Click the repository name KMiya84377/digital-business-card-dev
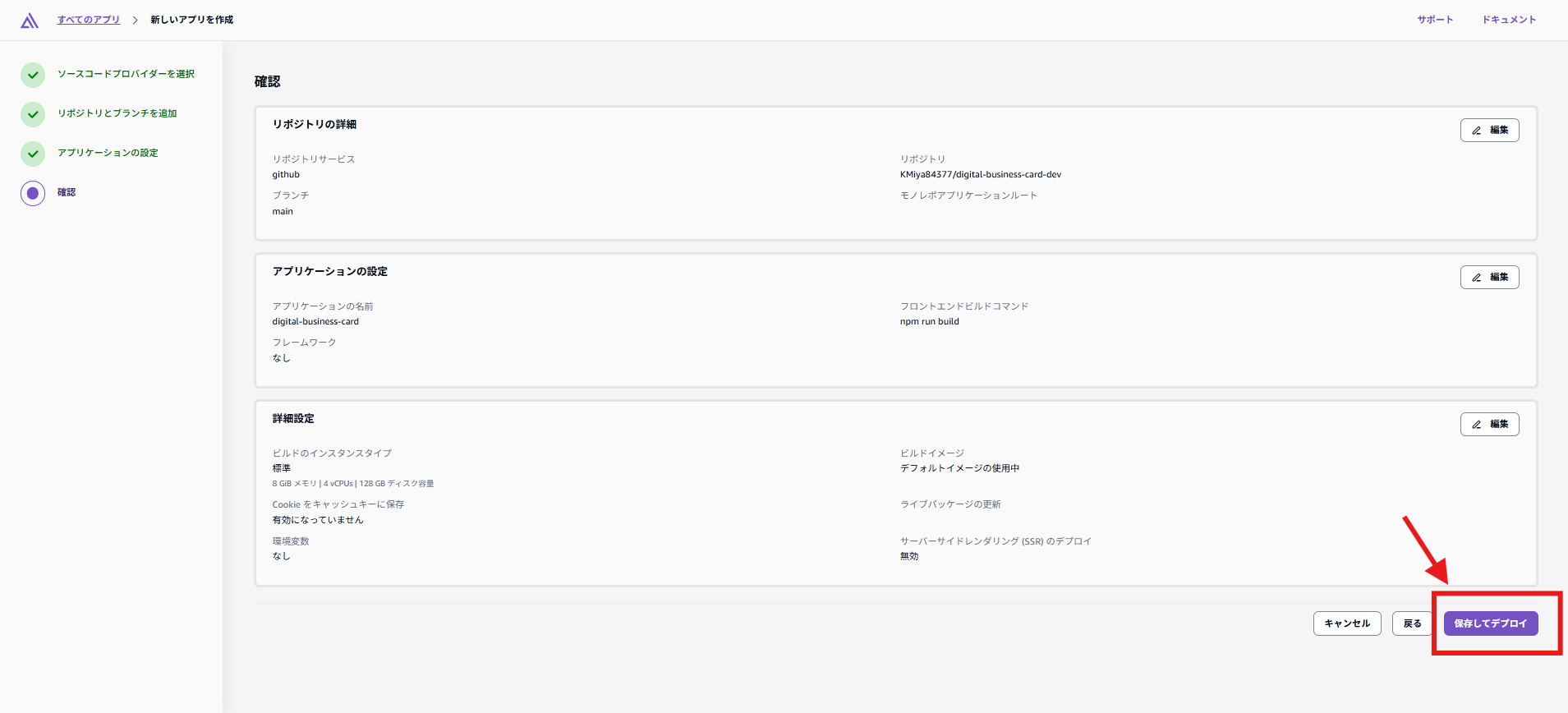1568x713 pixels. click(981, 174)
